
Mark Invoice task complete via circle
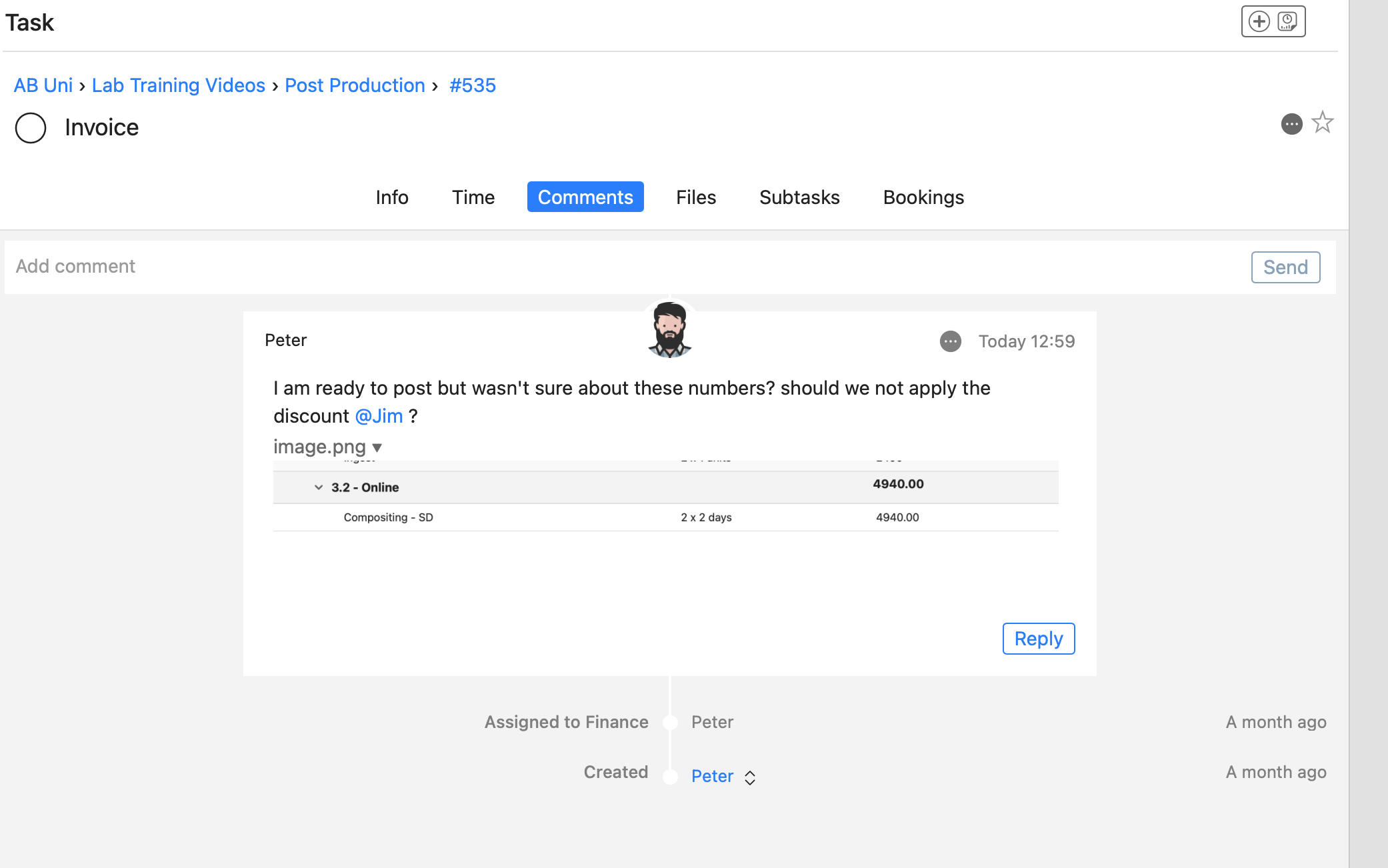click(x=31, y=127)
